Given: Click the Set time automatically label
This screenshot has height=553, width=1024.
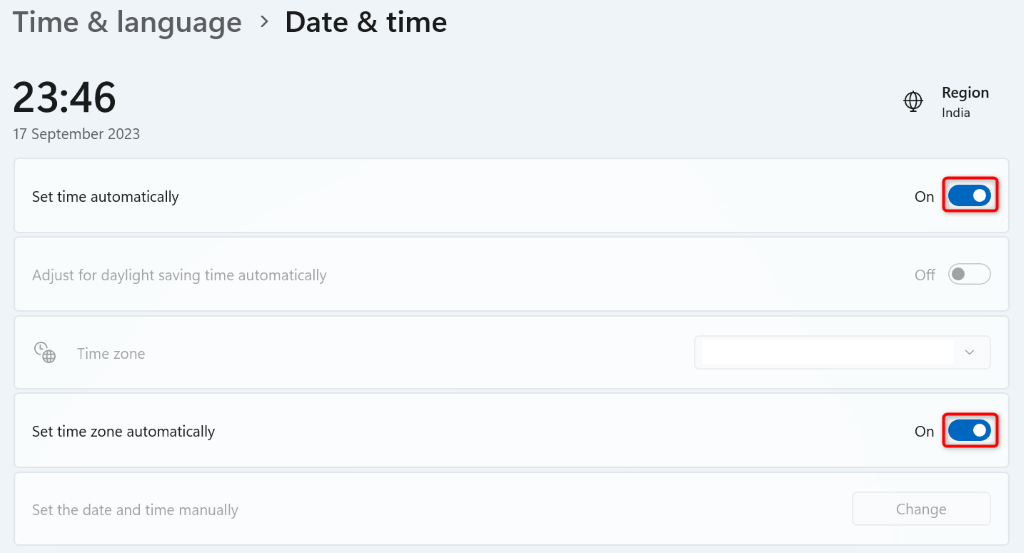Looking at the screenshot, I should (x=105, y=197).
